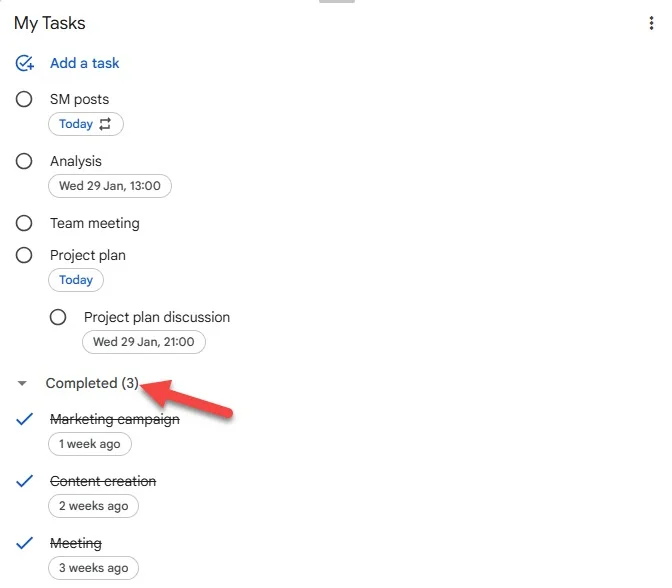Click the Completed (3) section header
Image resolution: width=672 pixels, height=588 pixels.
coord(92,383)
